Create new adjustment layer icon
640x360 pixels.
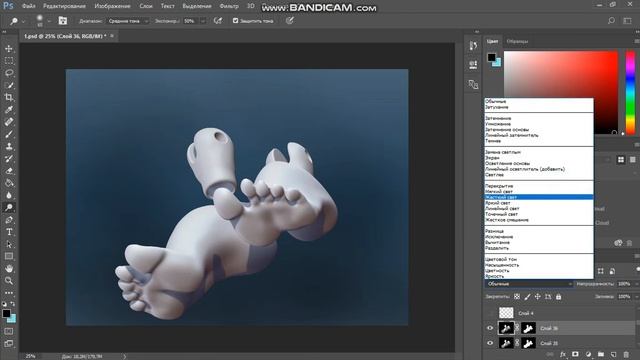click(x=588, y=354)
